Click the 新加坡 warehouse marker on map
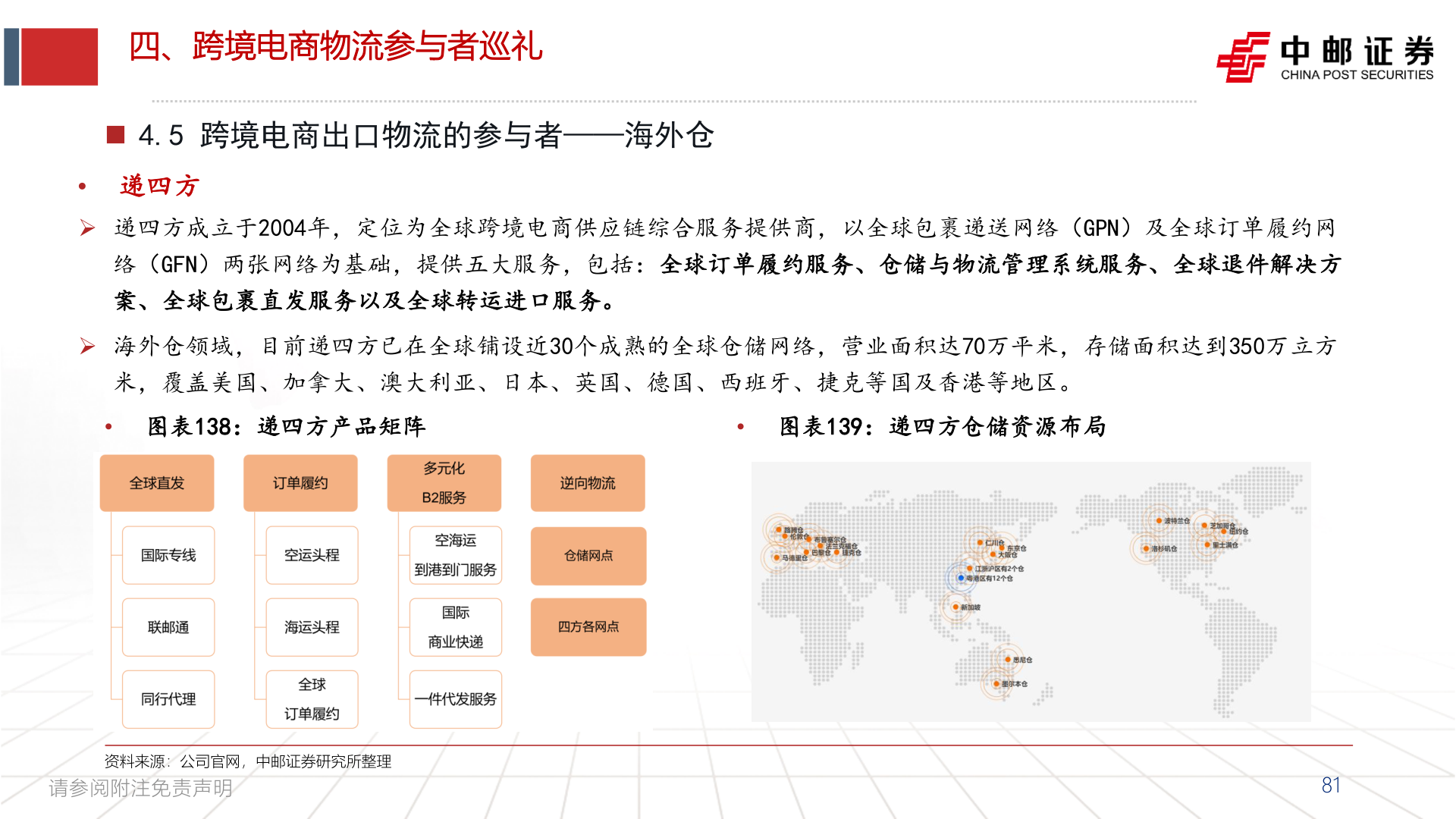Viewport: 1456px width, 819px height. (955, 607)
